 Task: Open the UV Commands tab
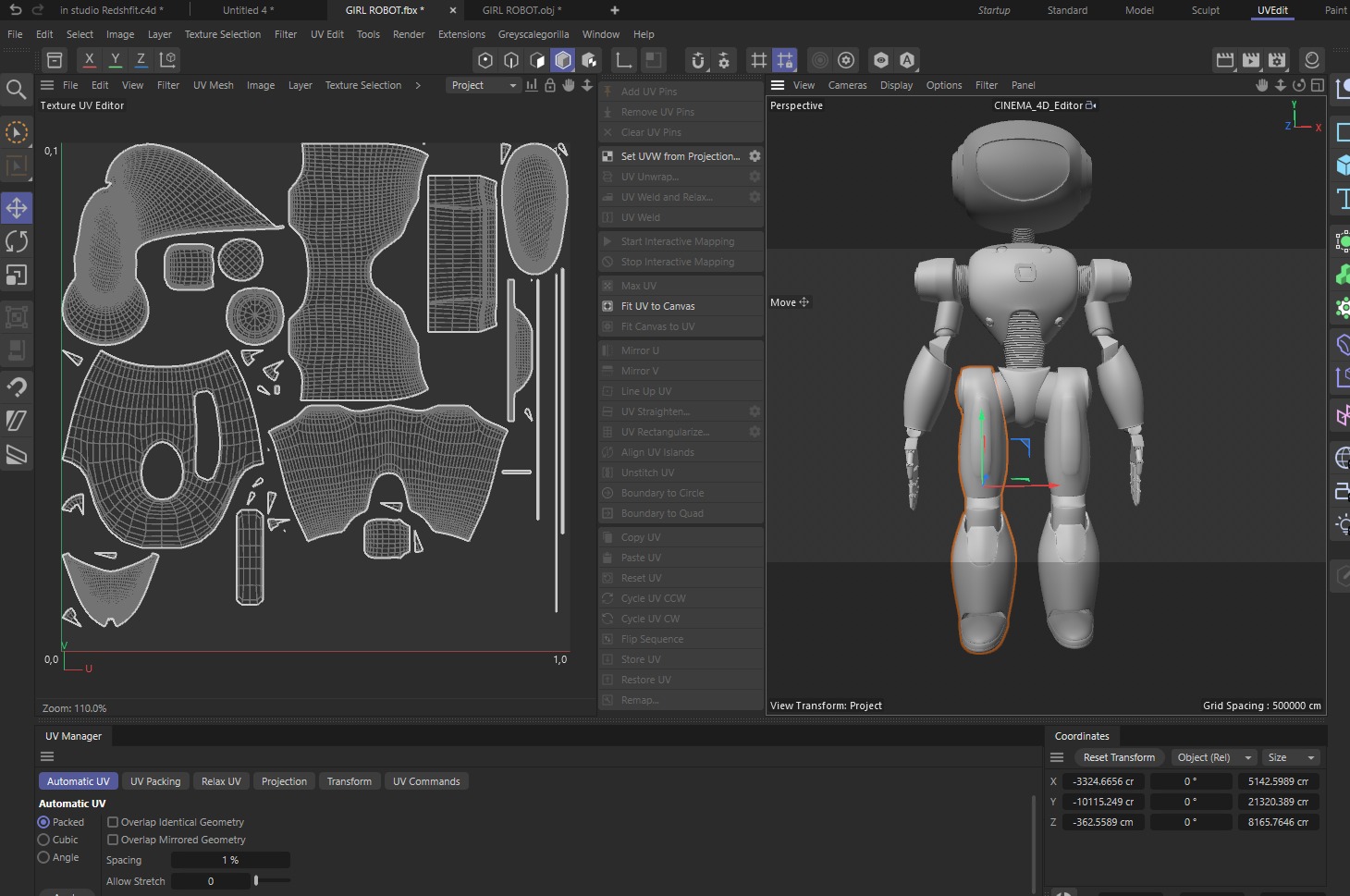426,781
